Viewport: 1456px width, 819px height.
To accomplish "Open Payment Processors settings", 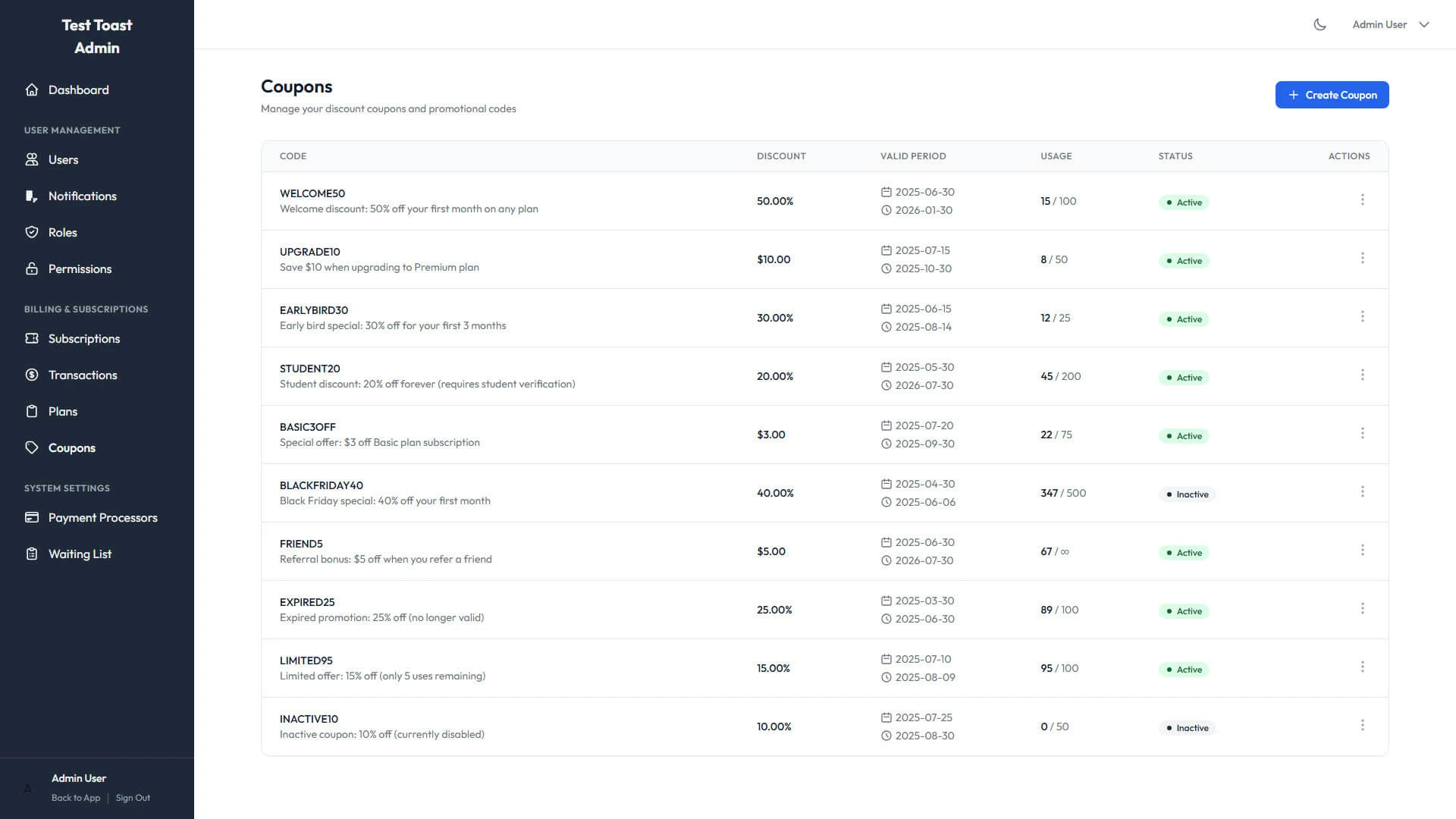I will pos(102,517).
